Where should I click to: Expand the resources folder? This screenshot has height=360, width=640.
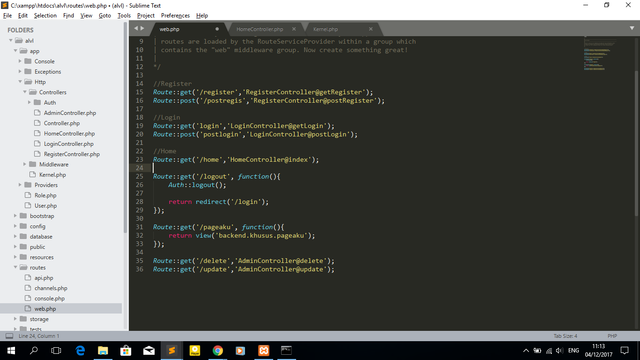coord(16,257)
